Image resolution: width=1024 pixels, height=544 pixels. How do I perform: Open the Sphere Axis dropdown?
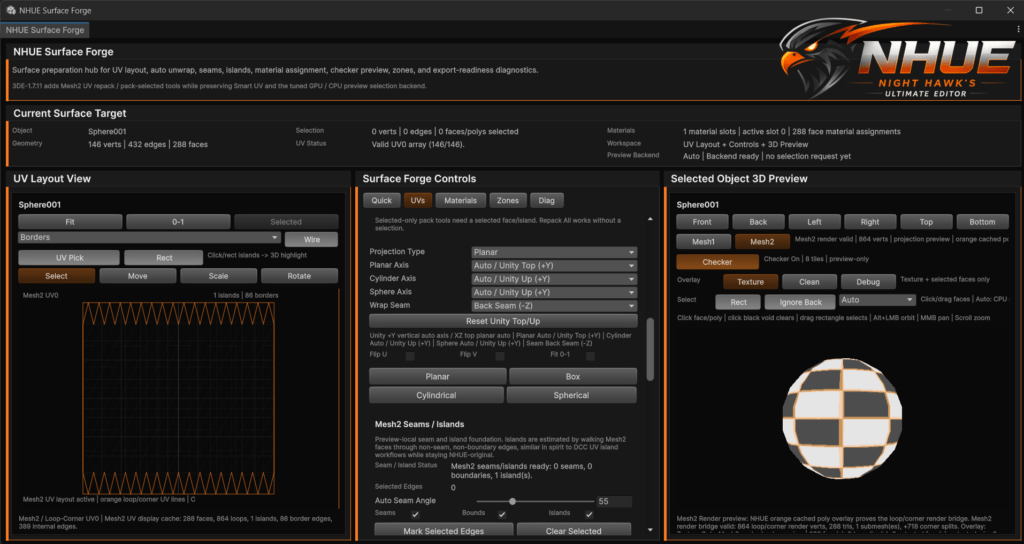[x=554, y=293]
